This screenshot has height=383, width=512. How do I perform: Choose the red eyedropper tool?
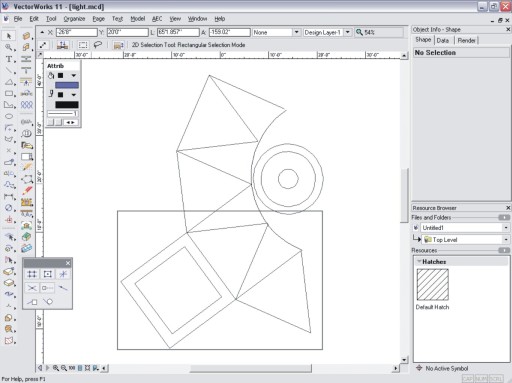tap(26, 190)
